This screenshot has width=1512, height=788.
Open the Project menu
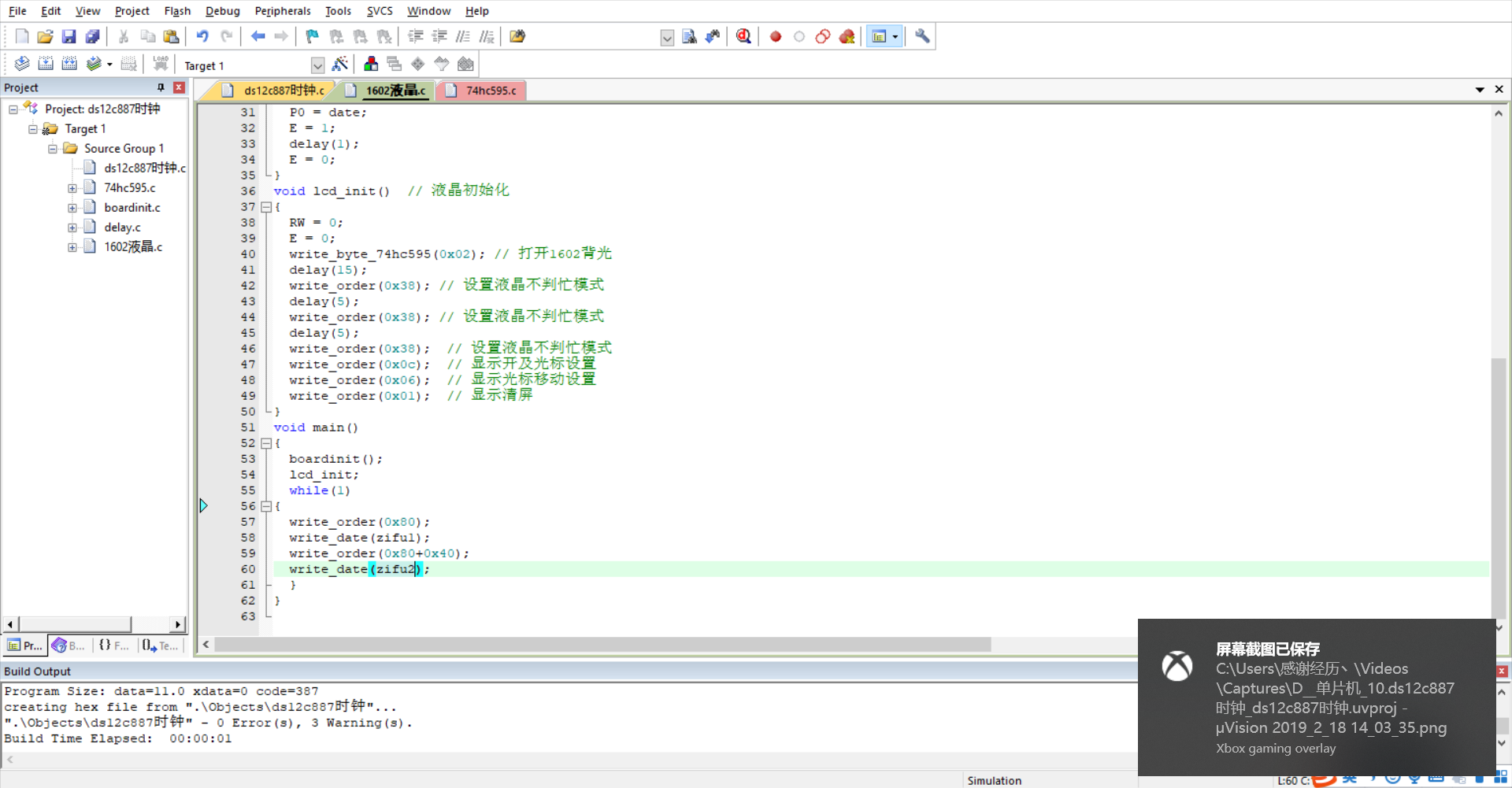tap(132, 11)
